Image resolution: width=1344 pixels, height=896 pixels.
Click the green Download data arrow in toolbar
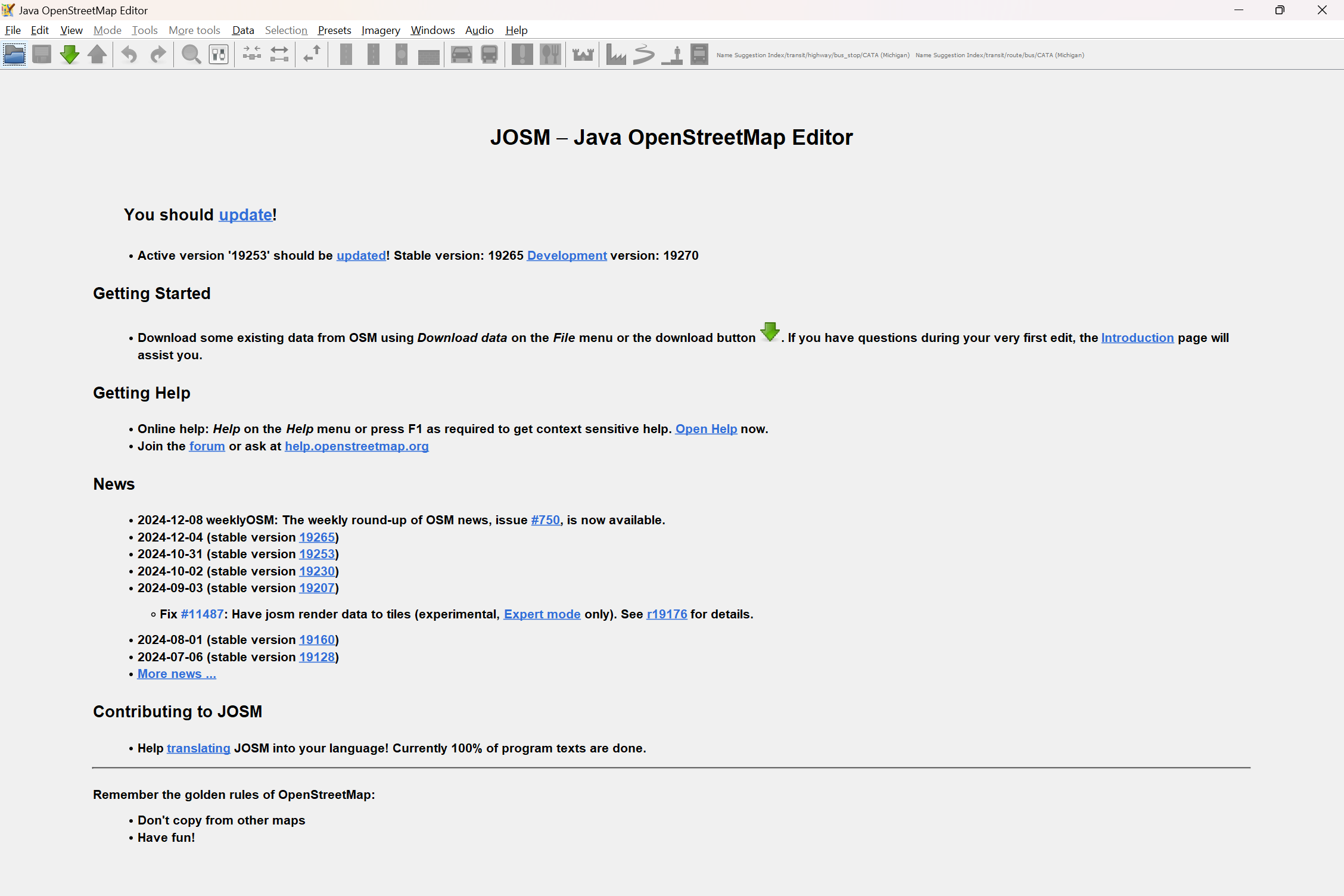coord(70,55)
